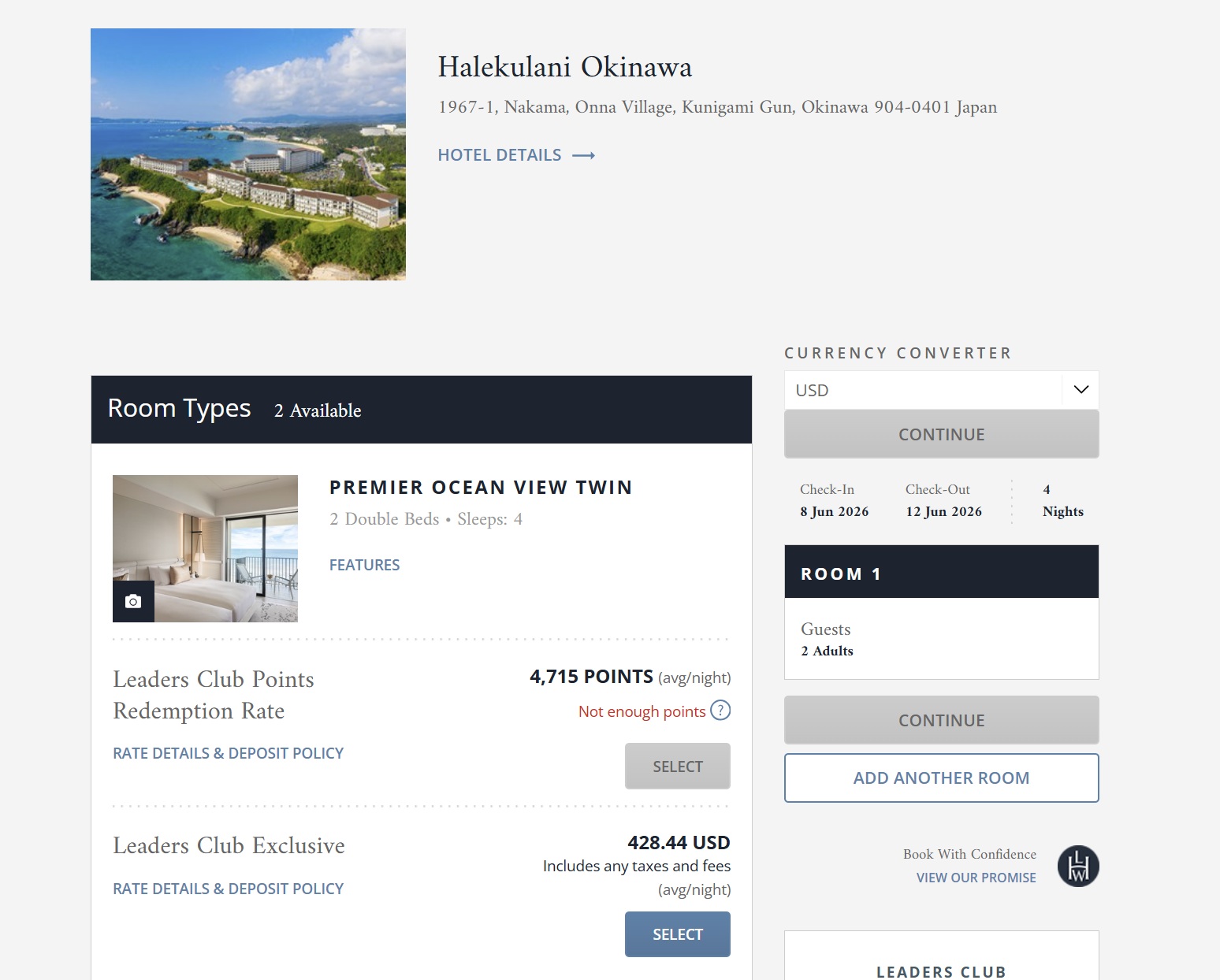Click the Not enough points help icon
The height and width of the screenshot is (980, 1220).
pyautogui.click(x=720, y=711)
